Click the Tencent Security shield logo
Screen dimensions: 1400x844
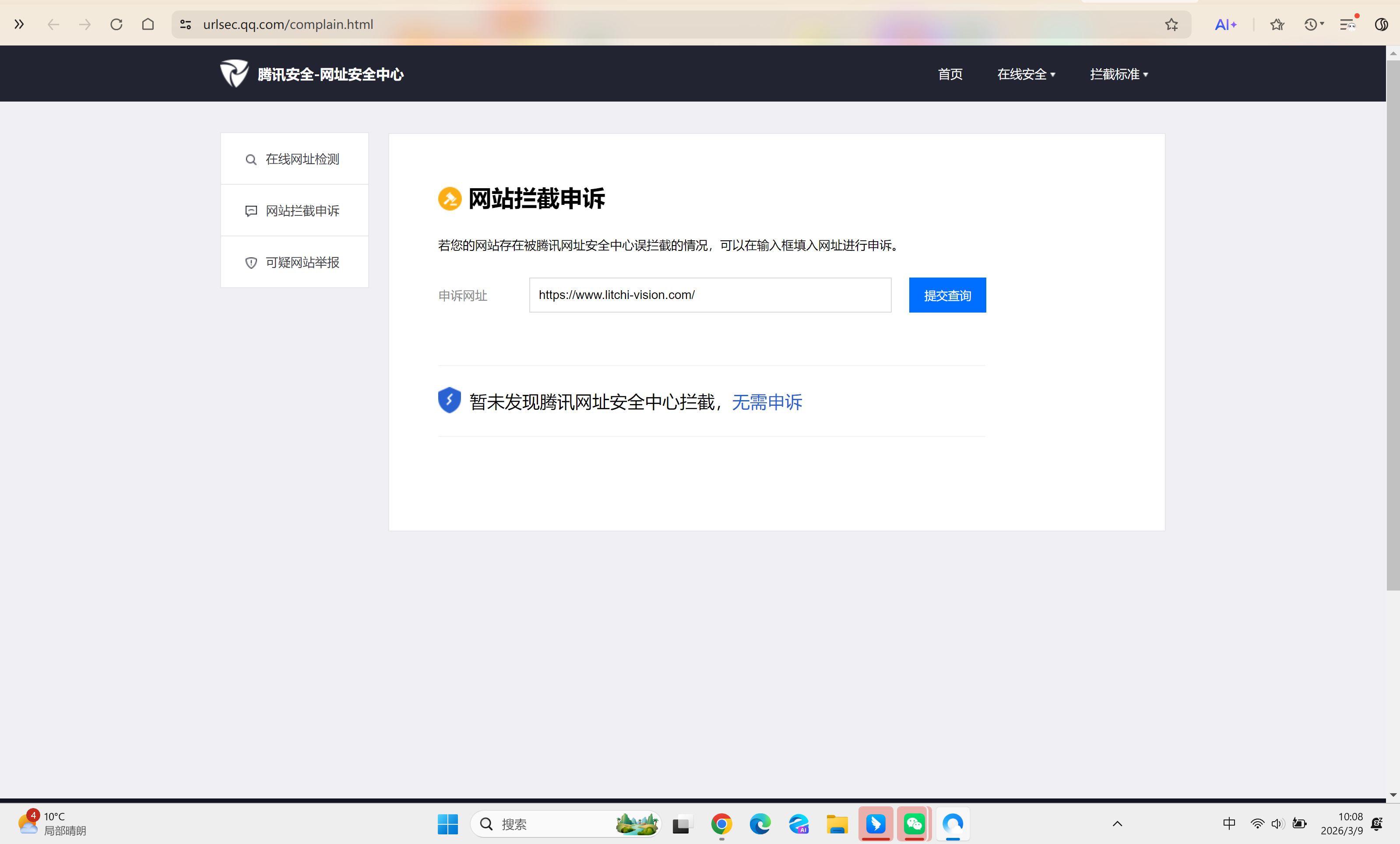click(x=234, y=73)
